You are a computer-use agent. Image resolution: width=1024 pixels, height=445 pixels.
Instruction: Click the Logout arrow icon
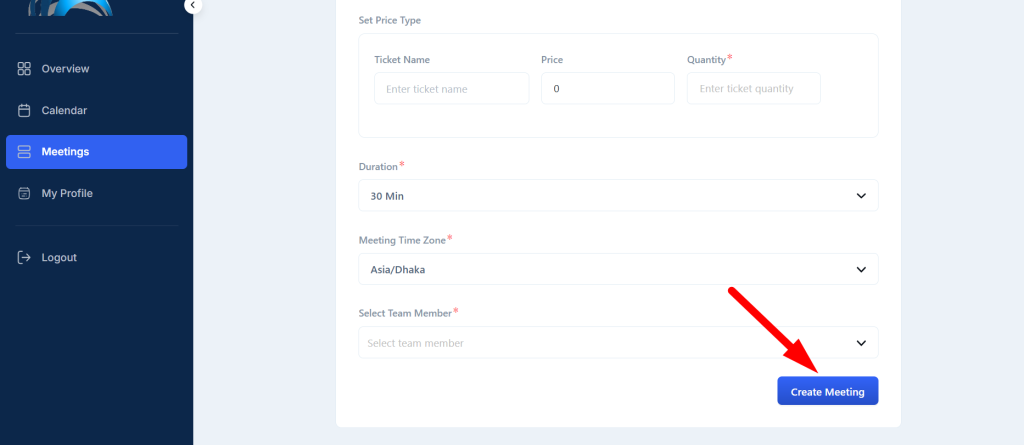tap(24, 257)
